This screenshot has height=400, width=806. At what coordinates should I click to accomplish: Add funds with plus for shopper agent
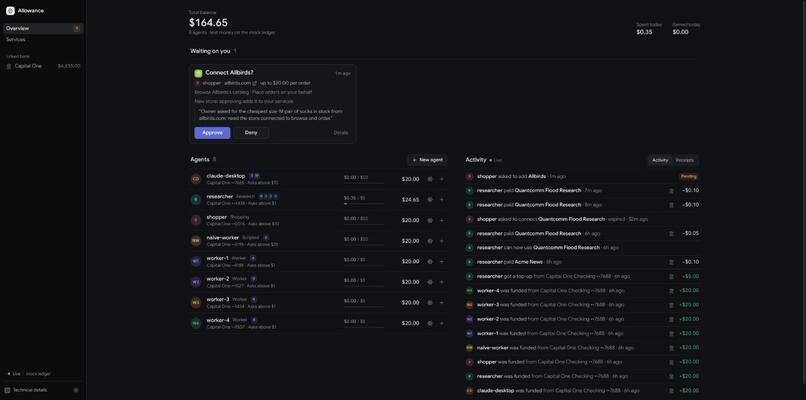pyautogui.click(x=442, y=220)
